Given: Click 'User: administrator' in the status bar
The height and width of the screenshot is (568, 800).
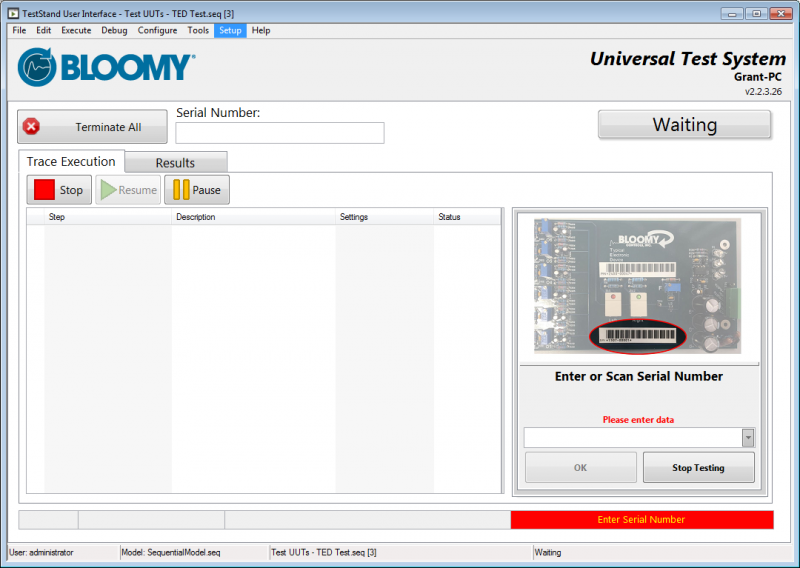Looking at the screenshot, I should pos(41,552).
